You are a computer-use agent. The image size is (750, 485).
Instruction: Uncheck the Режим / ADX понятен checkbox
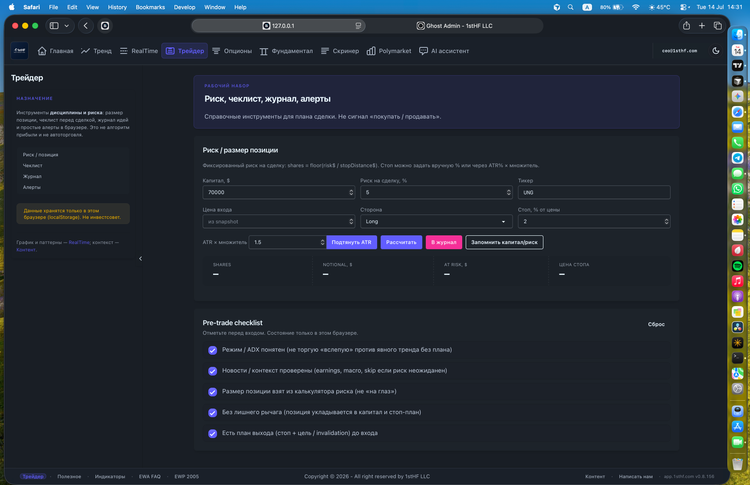pos(212,350)
